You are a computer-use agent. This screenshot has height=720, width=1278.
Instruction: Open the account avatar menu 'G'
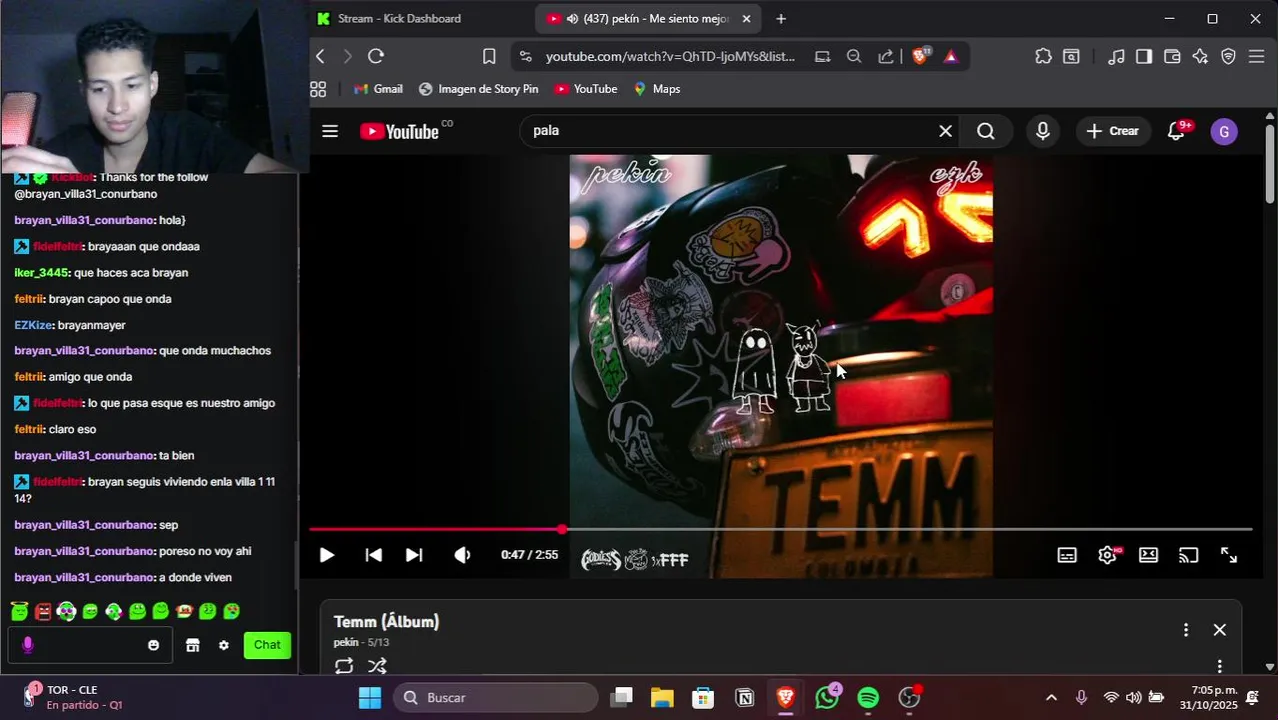(1224, 131)
